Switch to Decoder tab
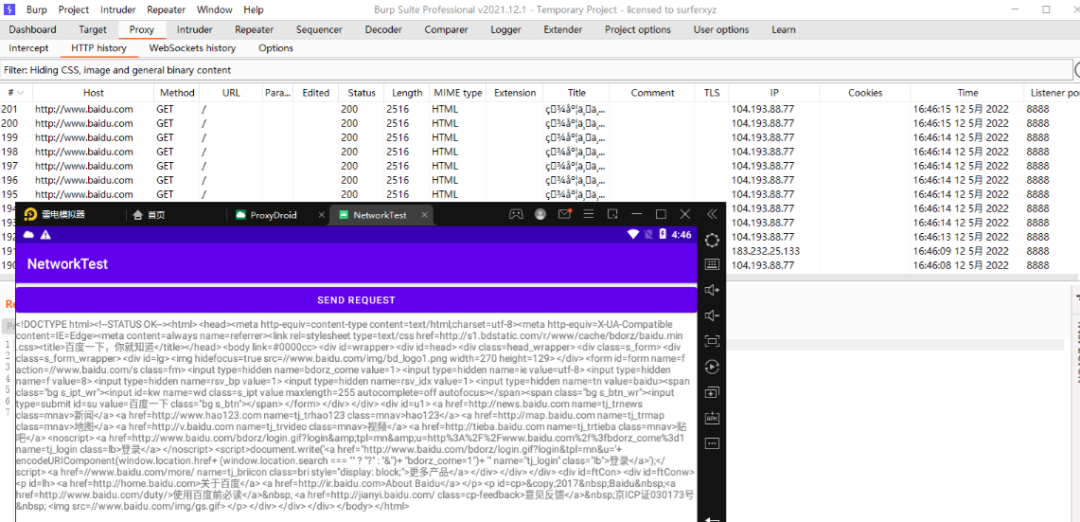 (x=383, y=30)
